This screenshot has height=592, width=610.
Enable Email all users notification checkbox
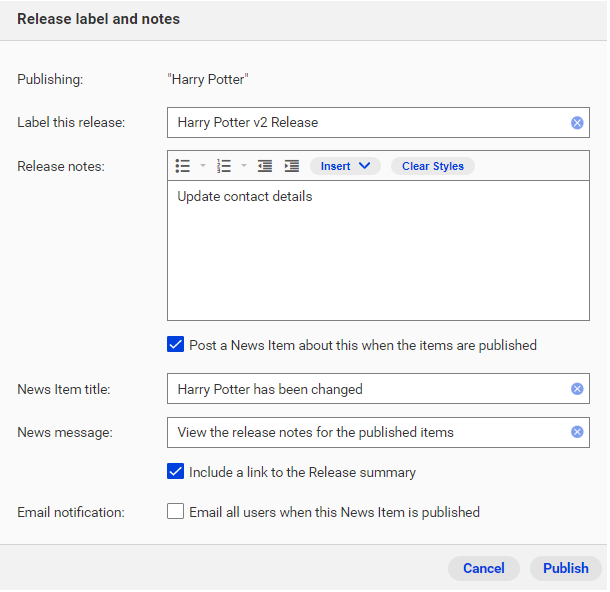[x=175, y=511]
